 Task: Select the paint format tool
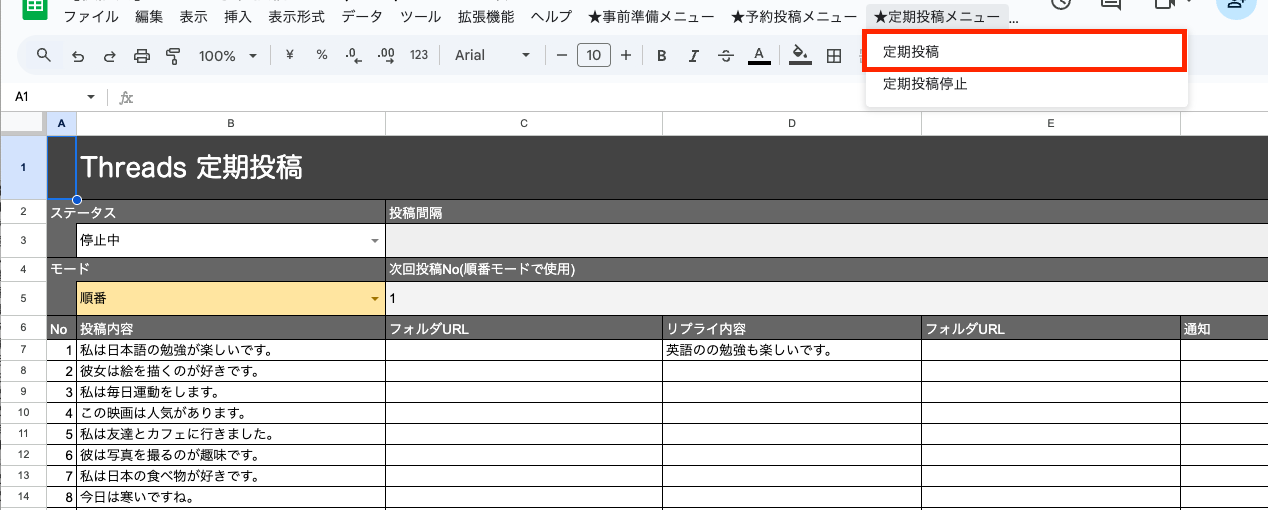click(x=173, y=56)
